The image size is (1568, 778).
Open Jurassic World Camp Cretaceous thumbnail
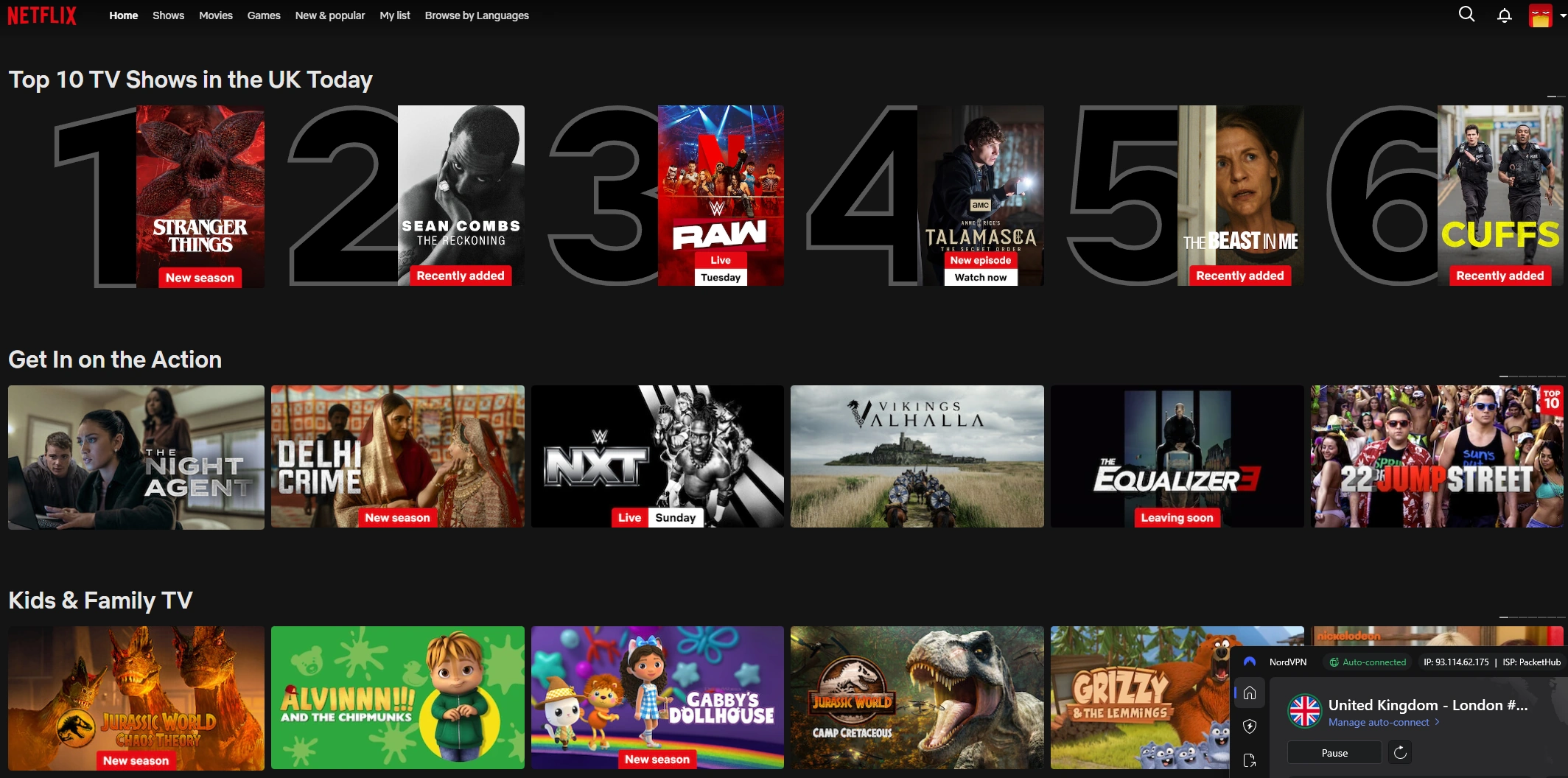917,698
